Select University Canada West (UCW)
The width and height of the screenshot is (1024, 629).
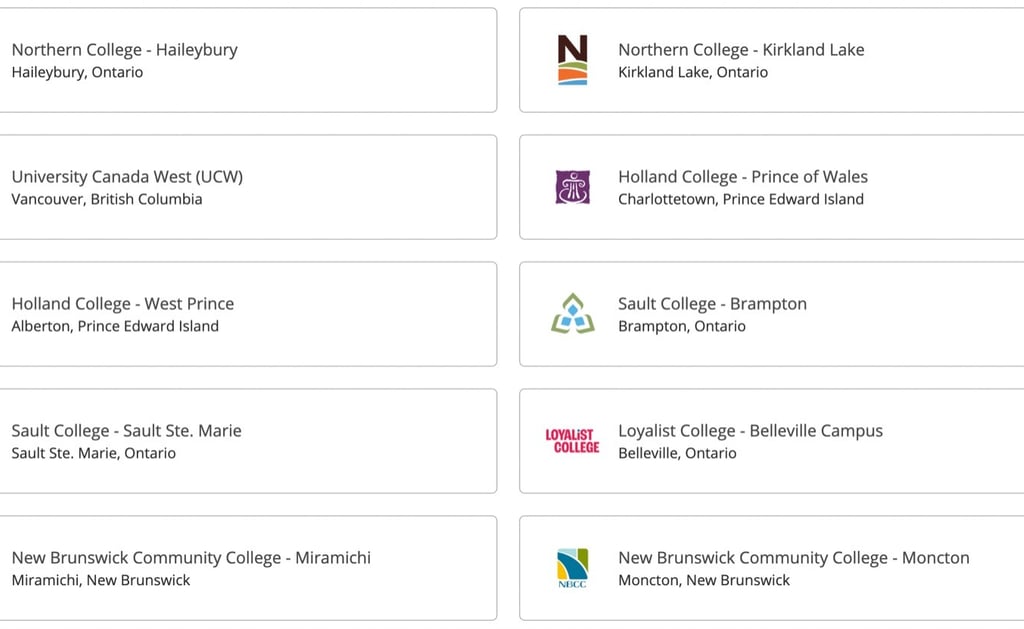[x=248, y=187]
